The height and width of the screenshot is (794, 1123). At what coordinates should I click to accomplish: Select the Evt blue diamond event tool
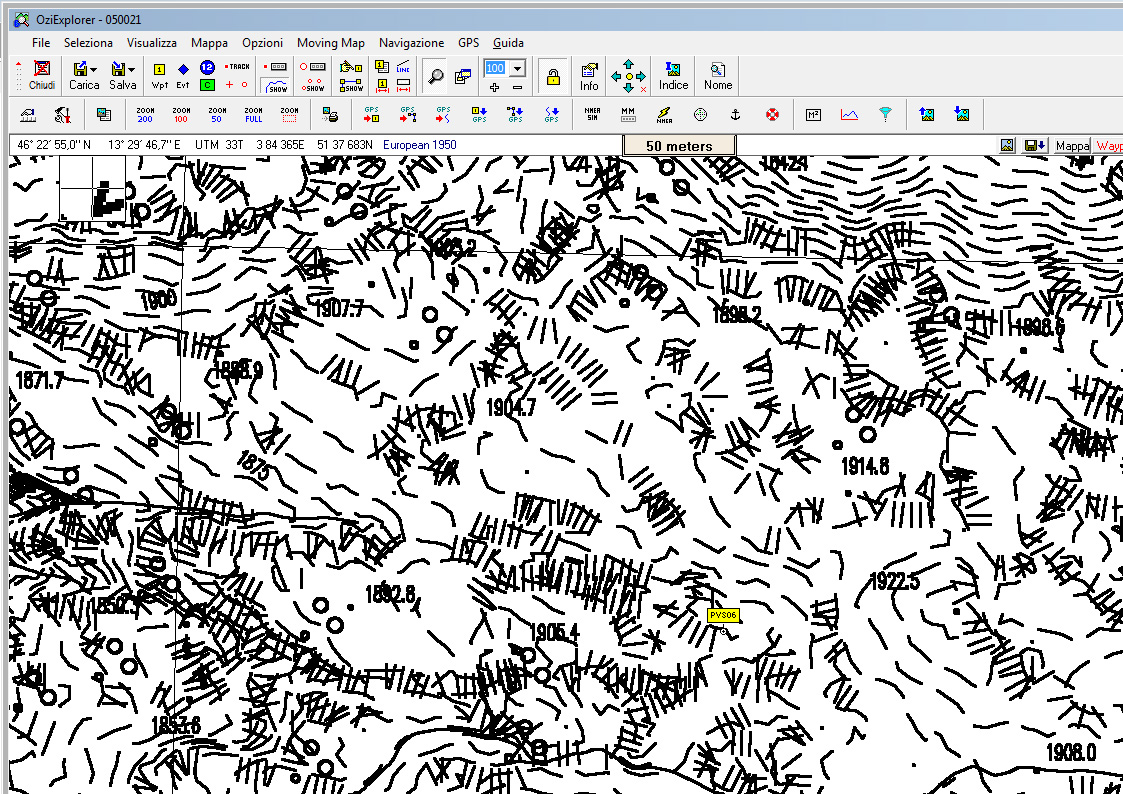click(183, 75)
